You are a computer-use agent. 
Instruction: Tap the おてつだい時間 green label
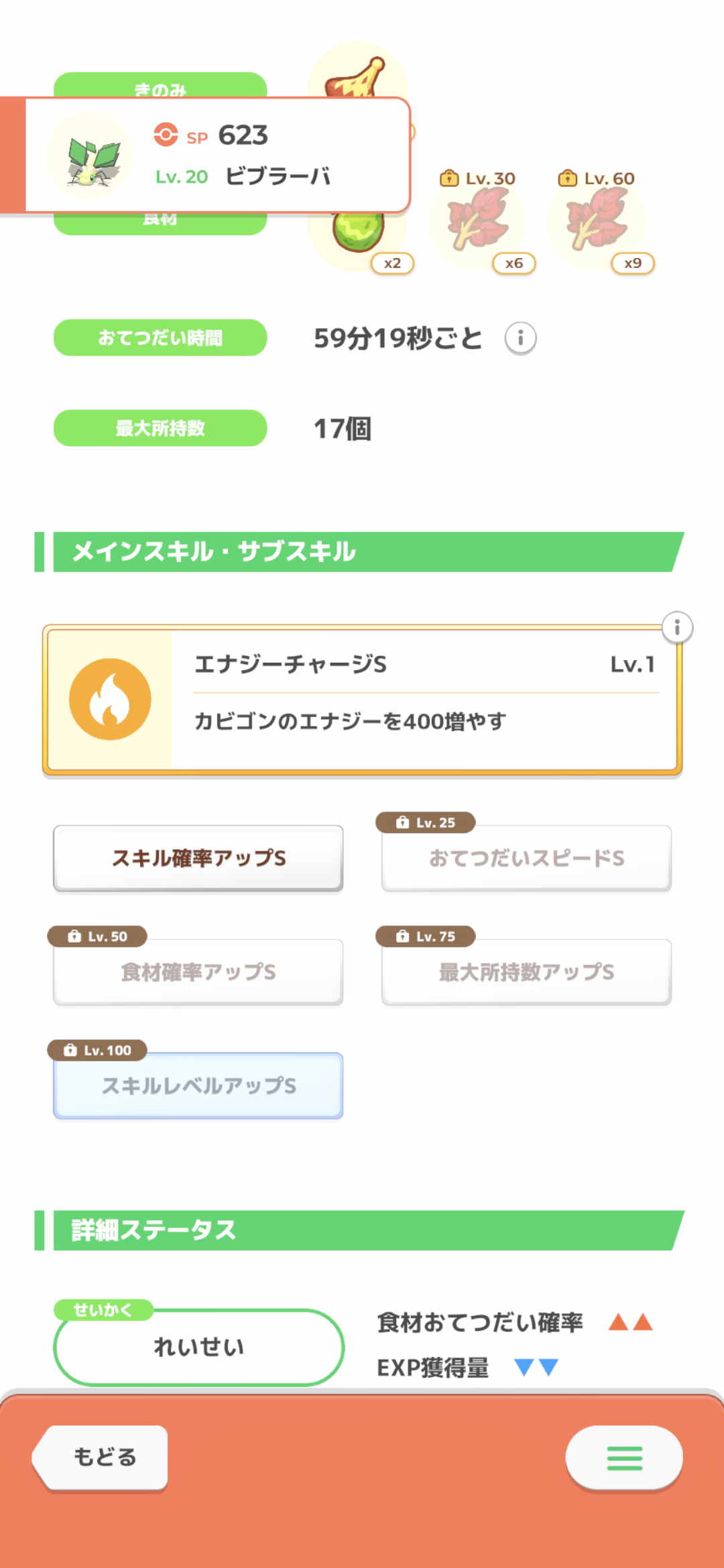160,338
